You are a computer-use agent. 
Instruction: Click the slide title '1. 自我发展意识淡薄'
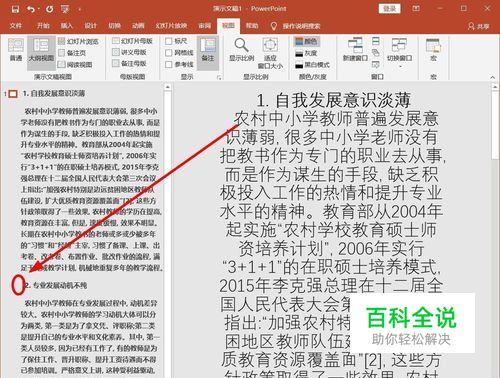tap(333, 100)
